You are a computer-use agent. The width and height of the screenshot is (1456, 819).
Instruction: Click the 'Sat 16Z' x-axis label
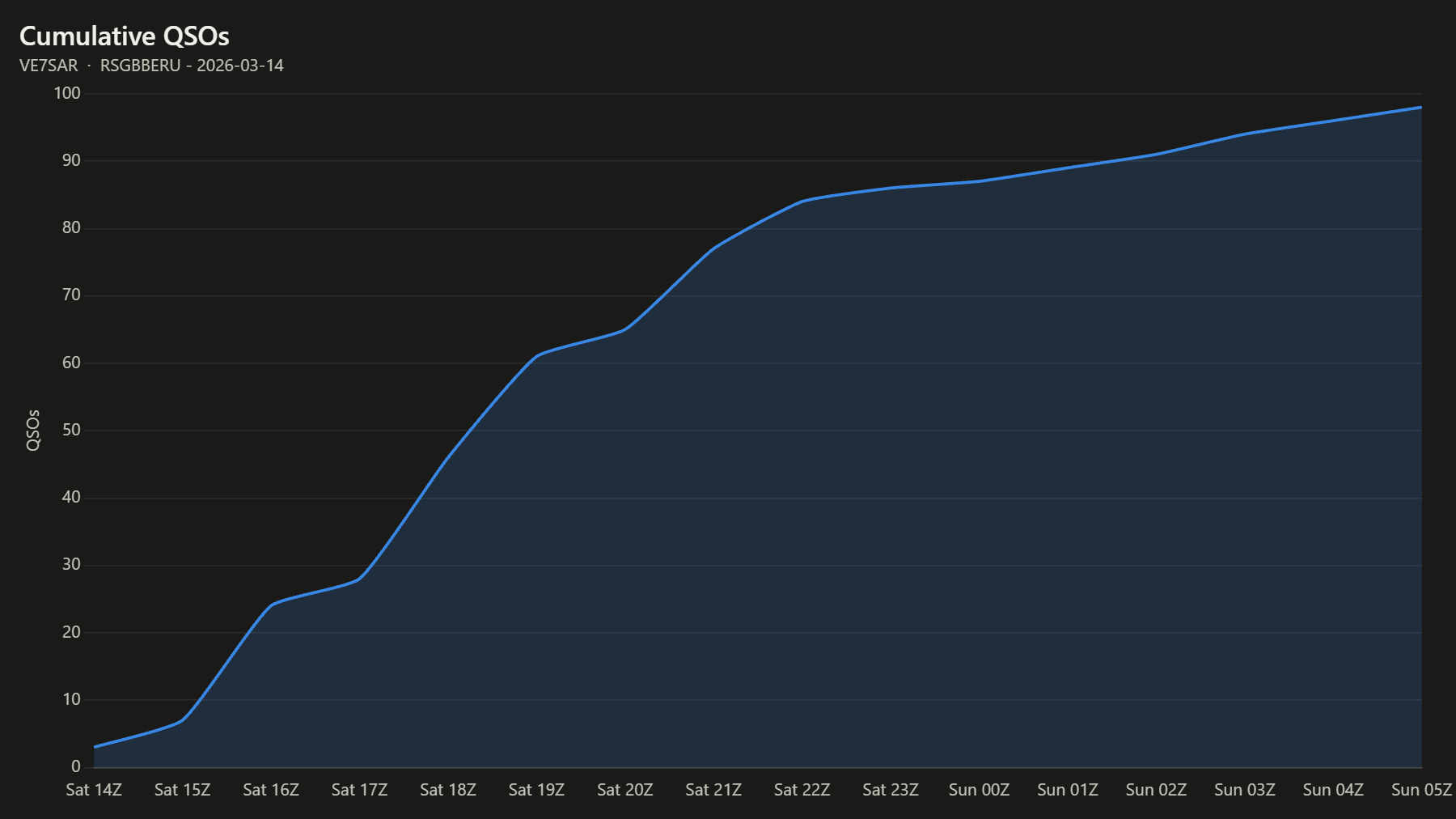click(271, 790)
